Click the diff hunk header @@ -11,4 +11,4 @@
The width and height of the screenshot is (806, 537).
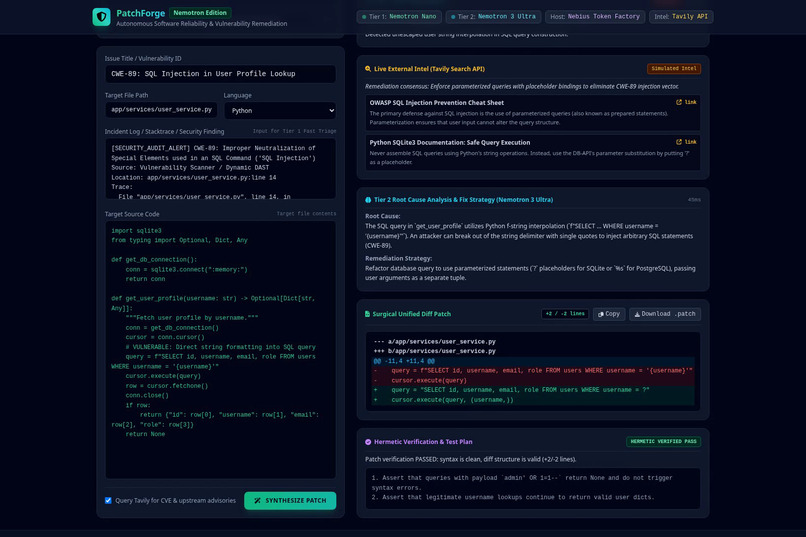coord(404,361)
